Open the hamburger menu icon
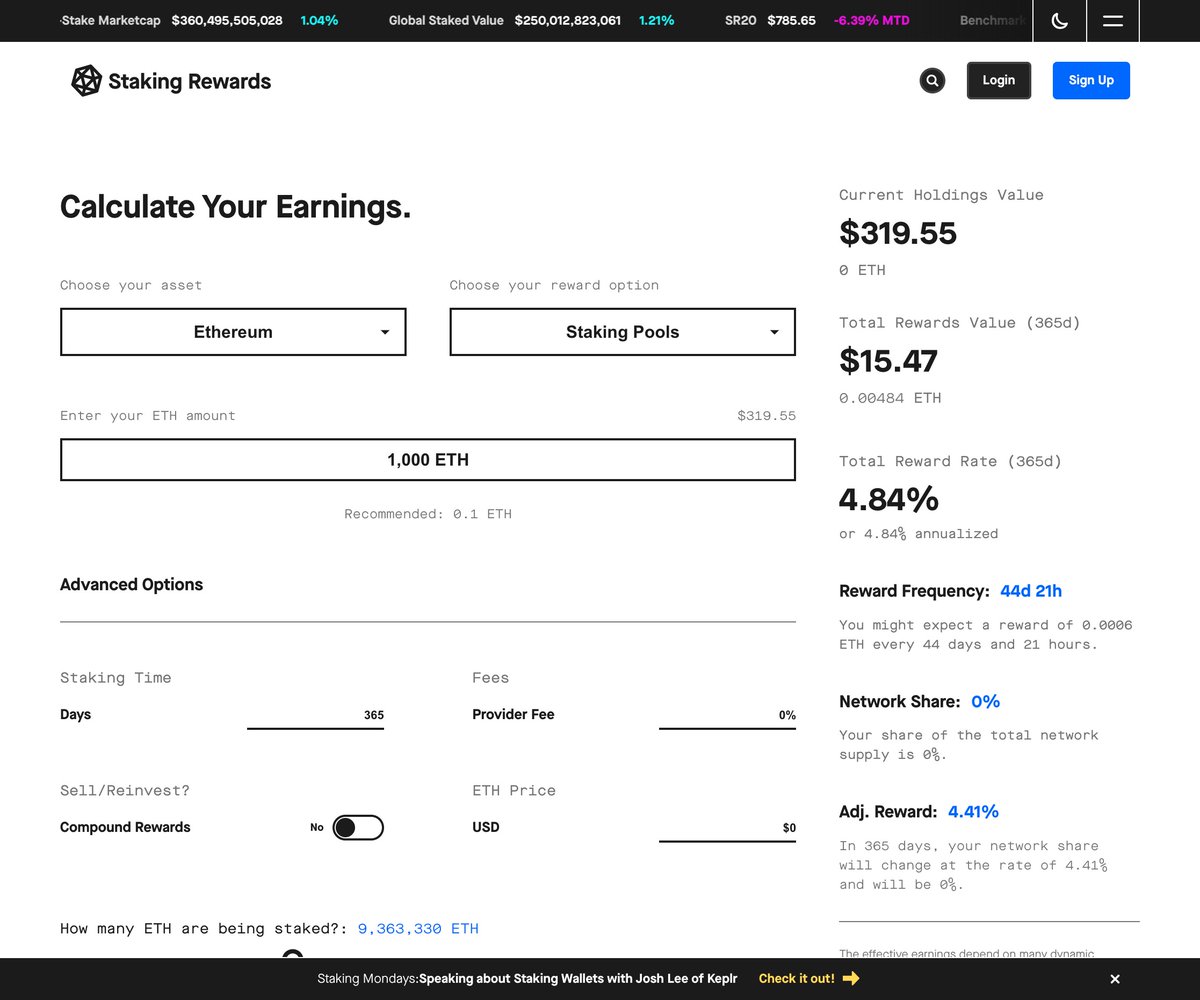1200x1000 pixels. pyautogui.click(x=1112, y=21)
